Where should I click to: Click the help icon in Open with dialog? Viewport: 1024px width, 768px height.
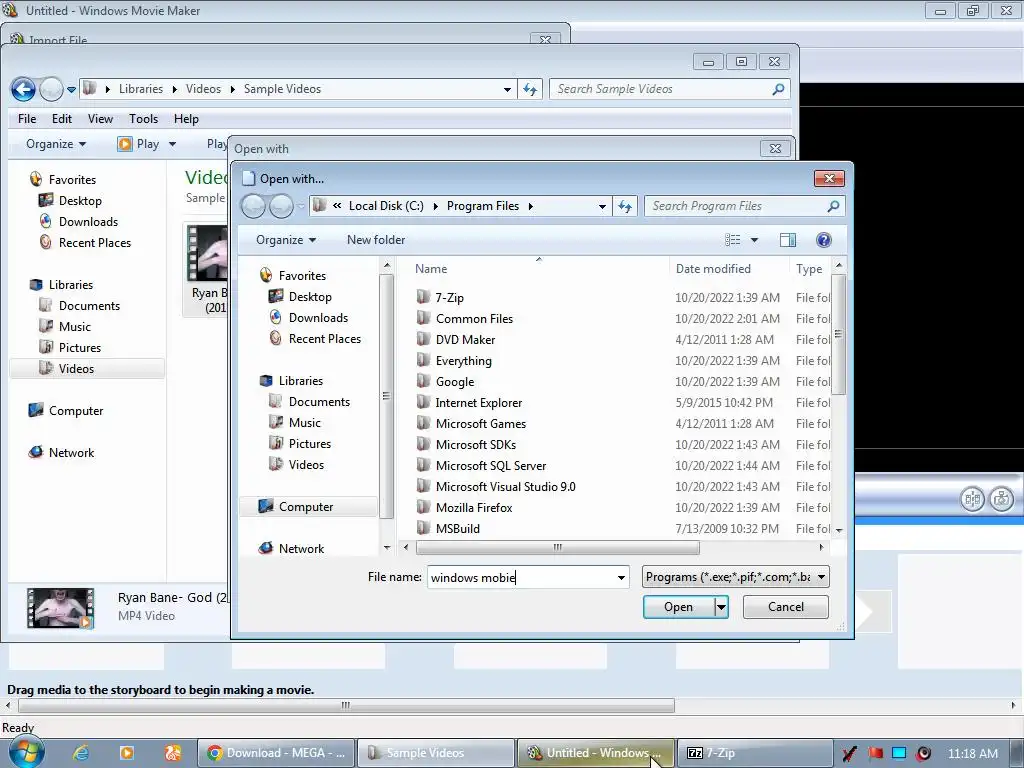click(824, 240)
